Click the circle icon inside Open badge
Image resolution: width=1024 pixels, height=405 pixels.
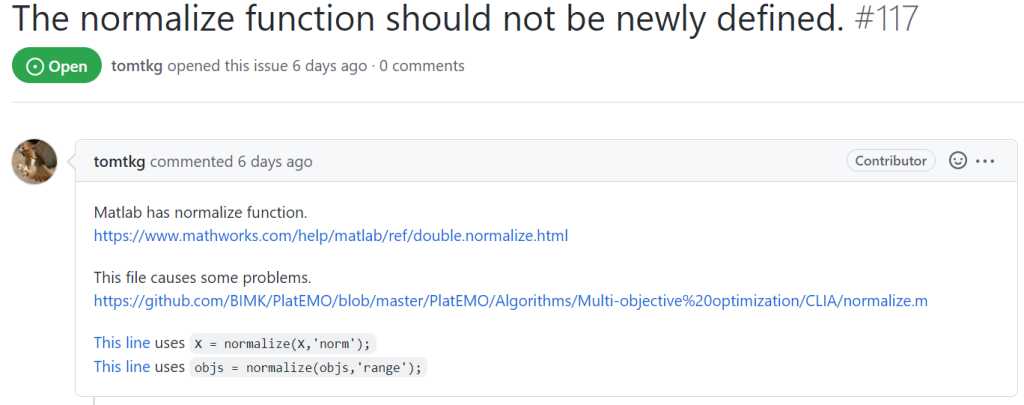34,67
